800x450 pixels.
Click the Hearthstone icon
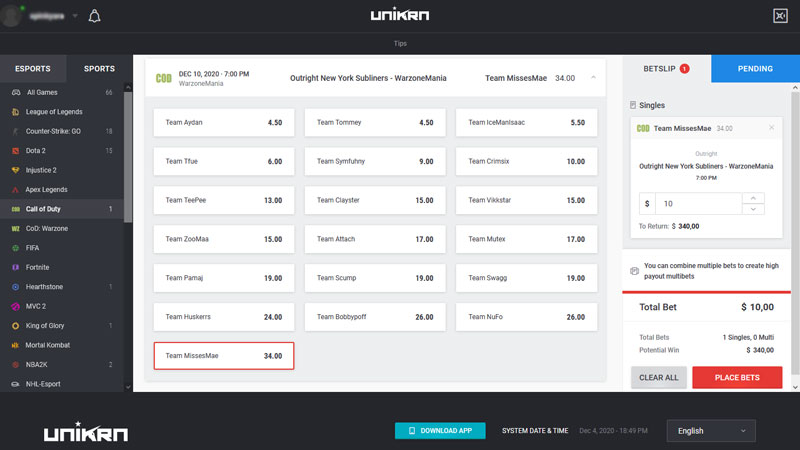click(15, 287)
